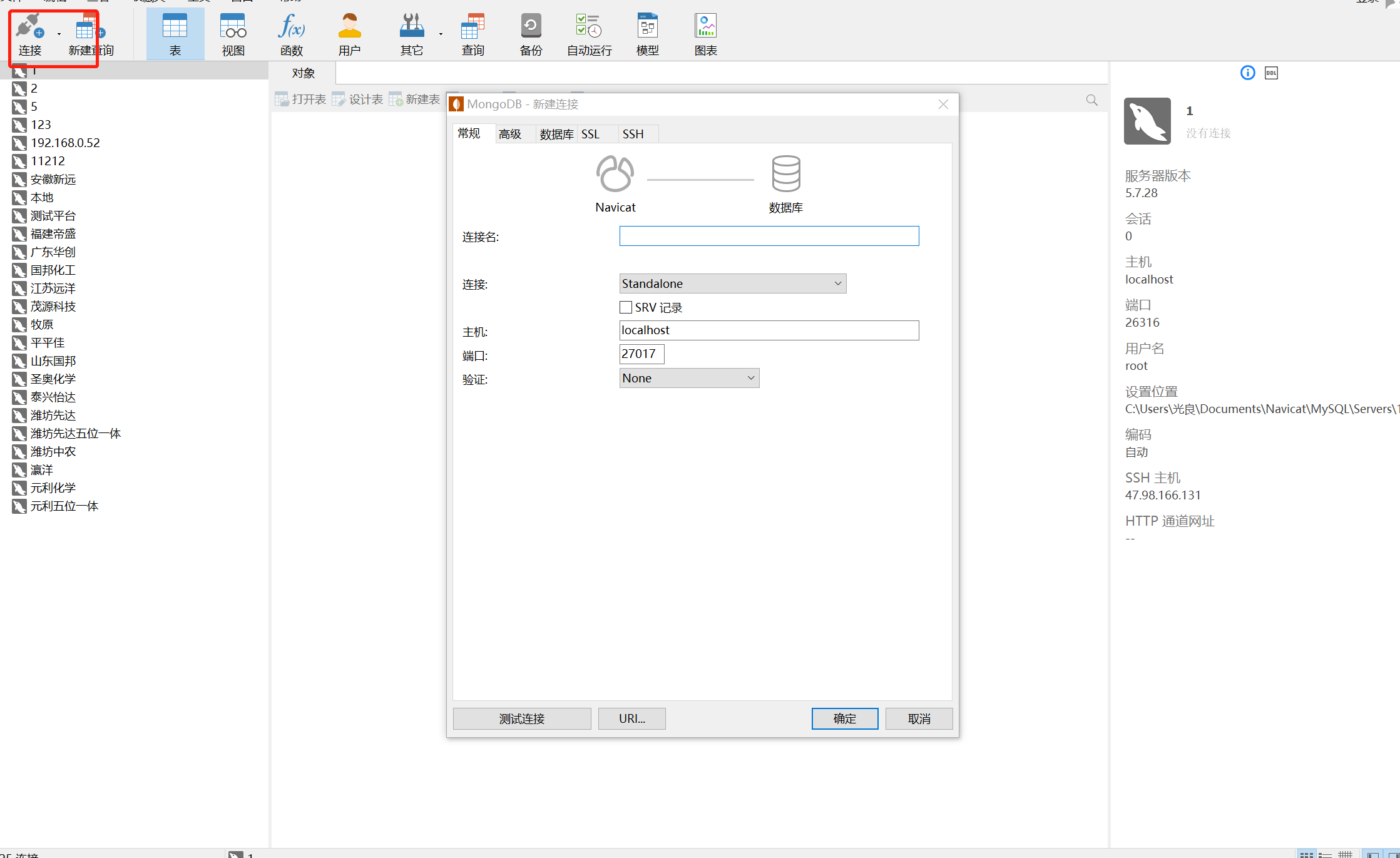Select the 测试平台 connection in the tree
Viewport: 1400px width, 858px height.
(x=53, y=215)
